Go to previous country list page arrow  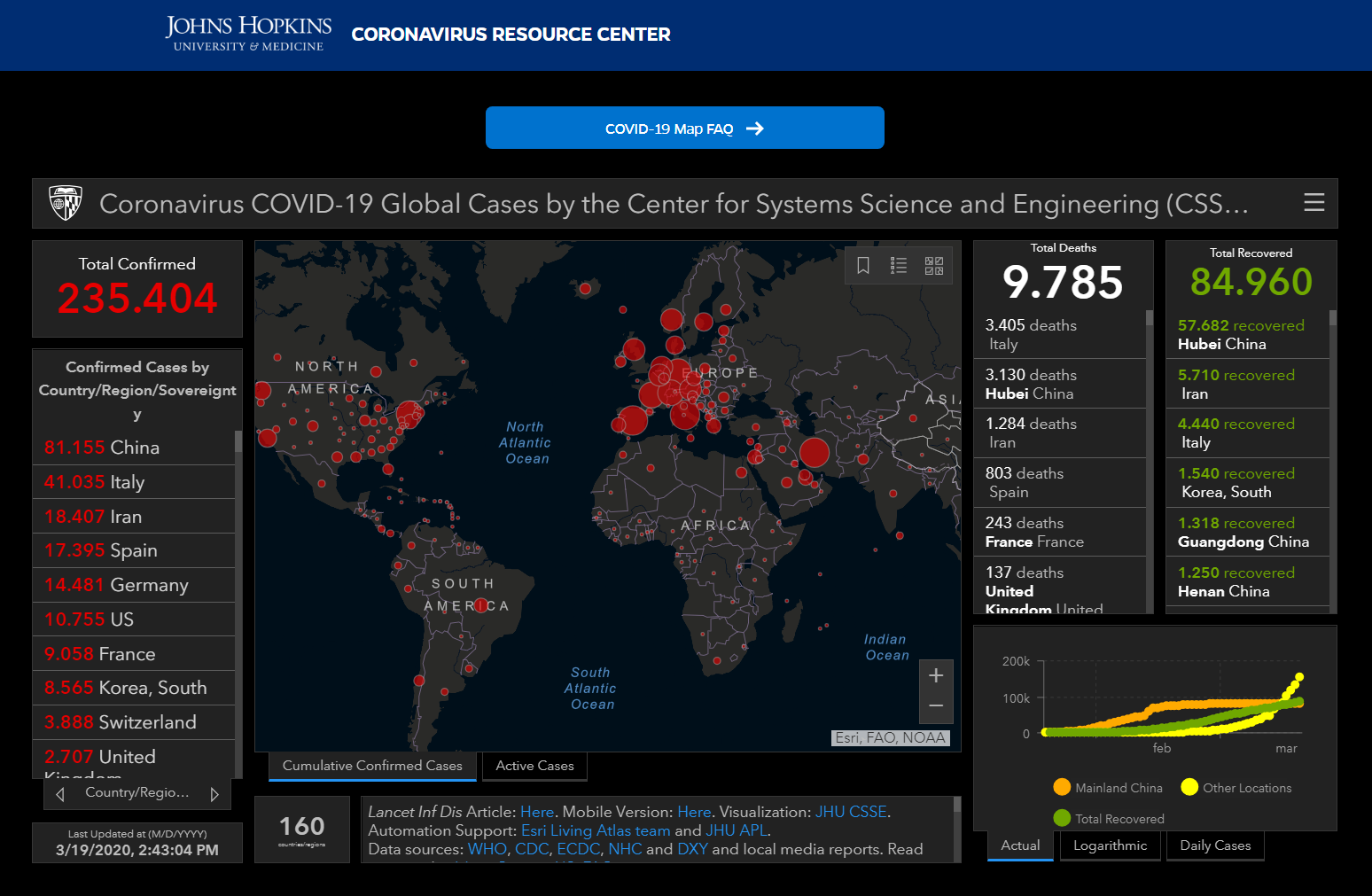pyautogui.click(x=60, y=794)
